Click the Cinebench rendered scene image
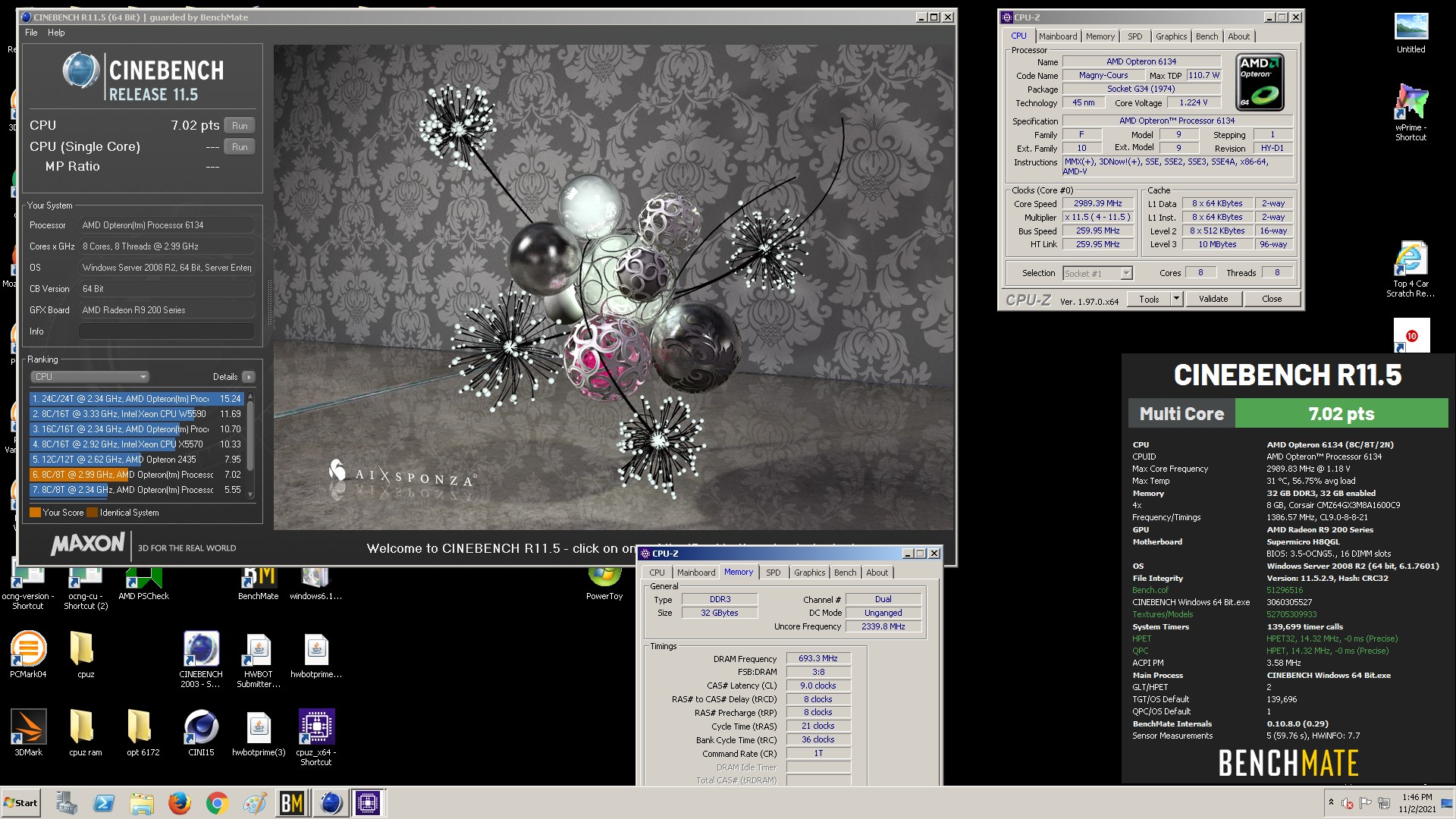Image resolution: width=1456 pixels, height=819 pixels. (x=613, y=287)
